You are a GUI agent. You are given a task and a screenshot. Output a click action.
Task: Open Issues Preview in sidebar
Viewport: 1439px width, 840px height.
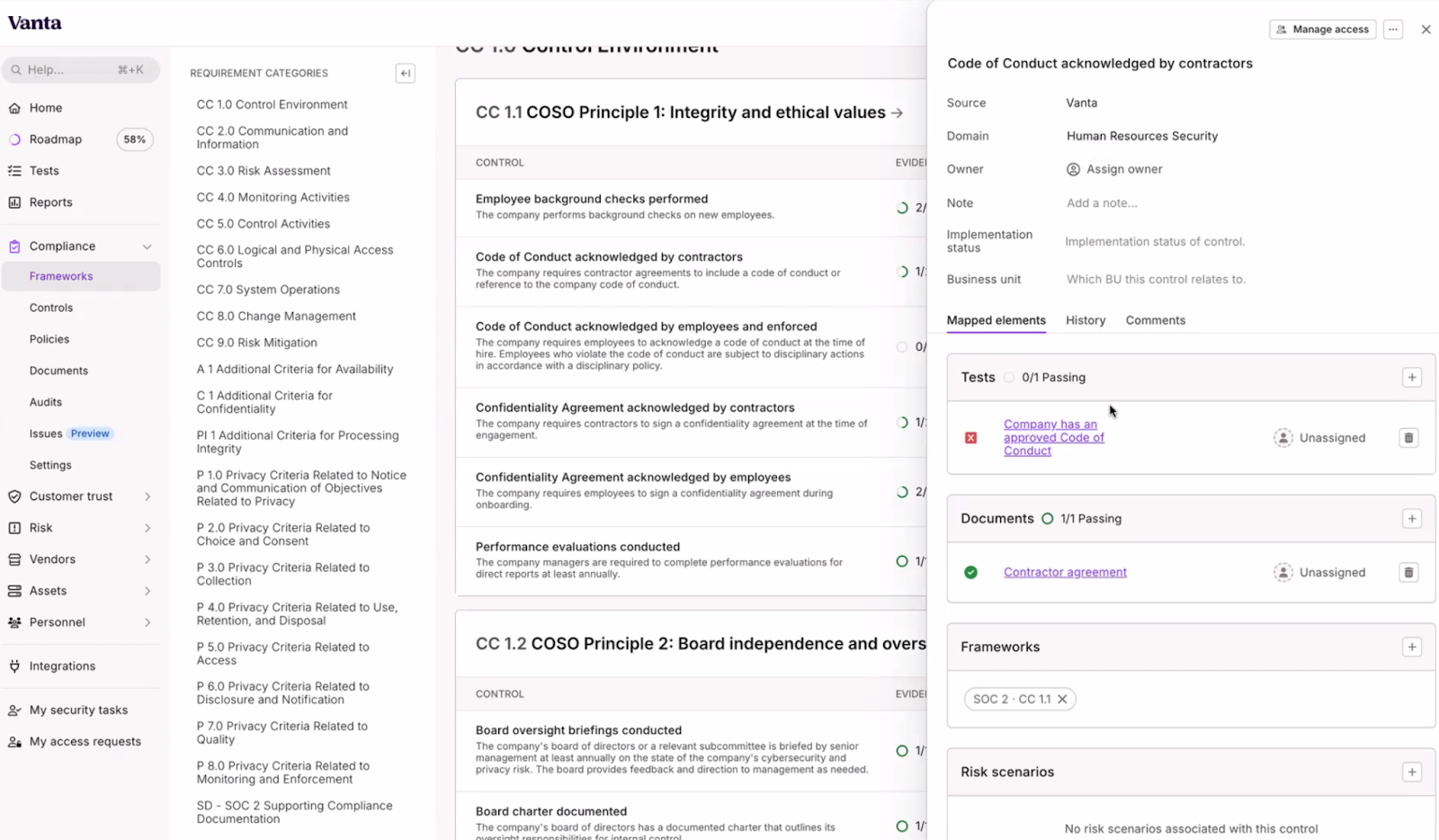point(70,434)
